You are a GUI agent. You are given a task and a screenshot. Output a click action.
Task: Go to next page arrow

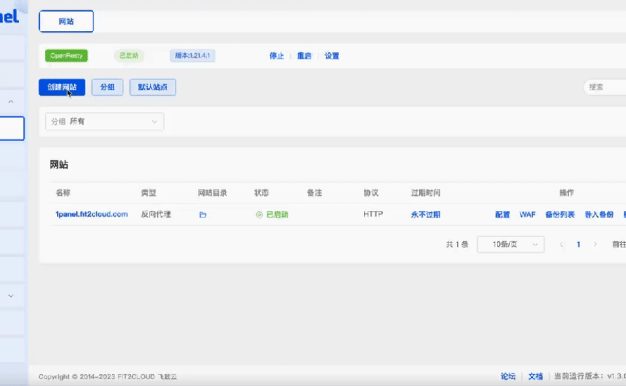(x=595, y=244)
